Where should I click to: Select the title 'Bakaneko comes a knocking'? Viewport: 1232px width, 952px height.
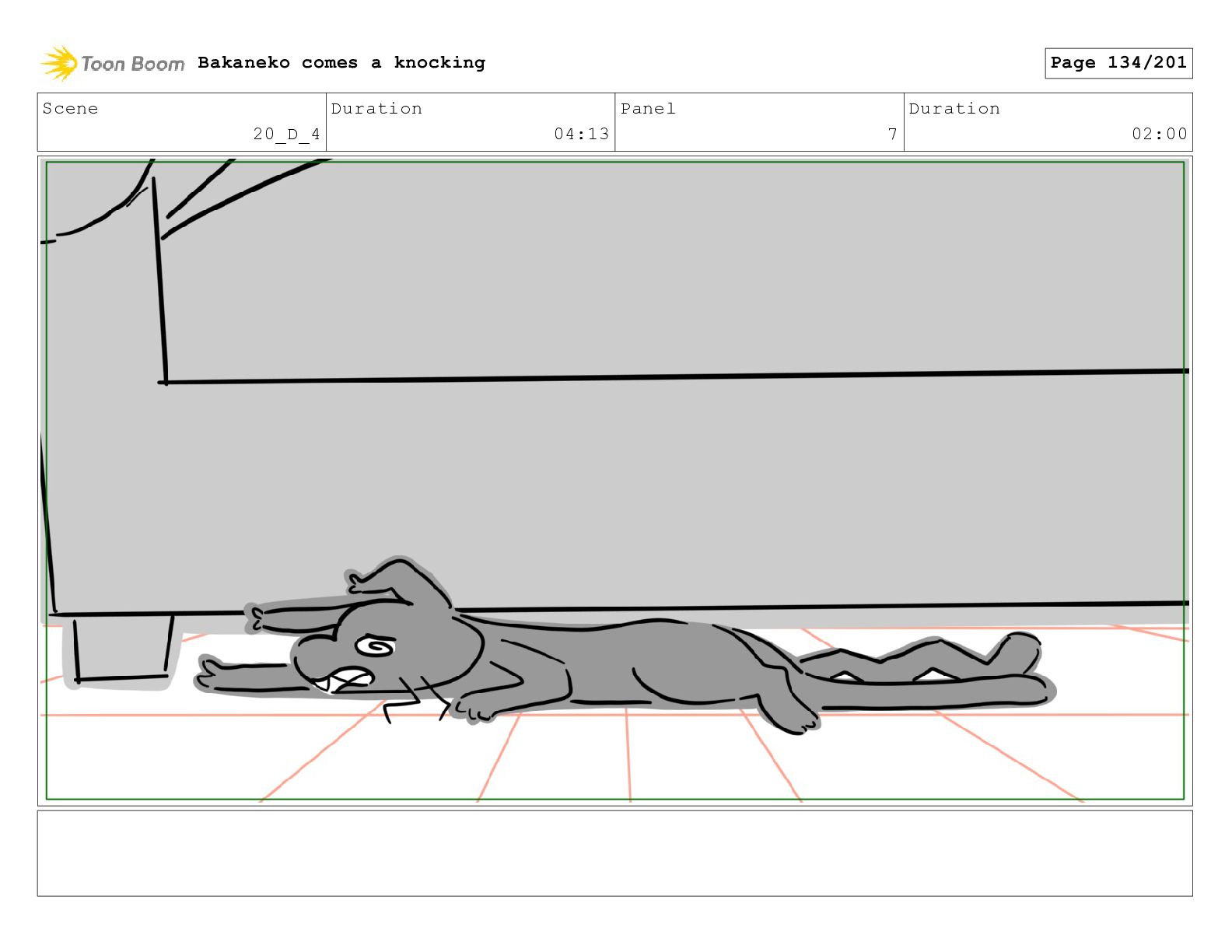341,63
